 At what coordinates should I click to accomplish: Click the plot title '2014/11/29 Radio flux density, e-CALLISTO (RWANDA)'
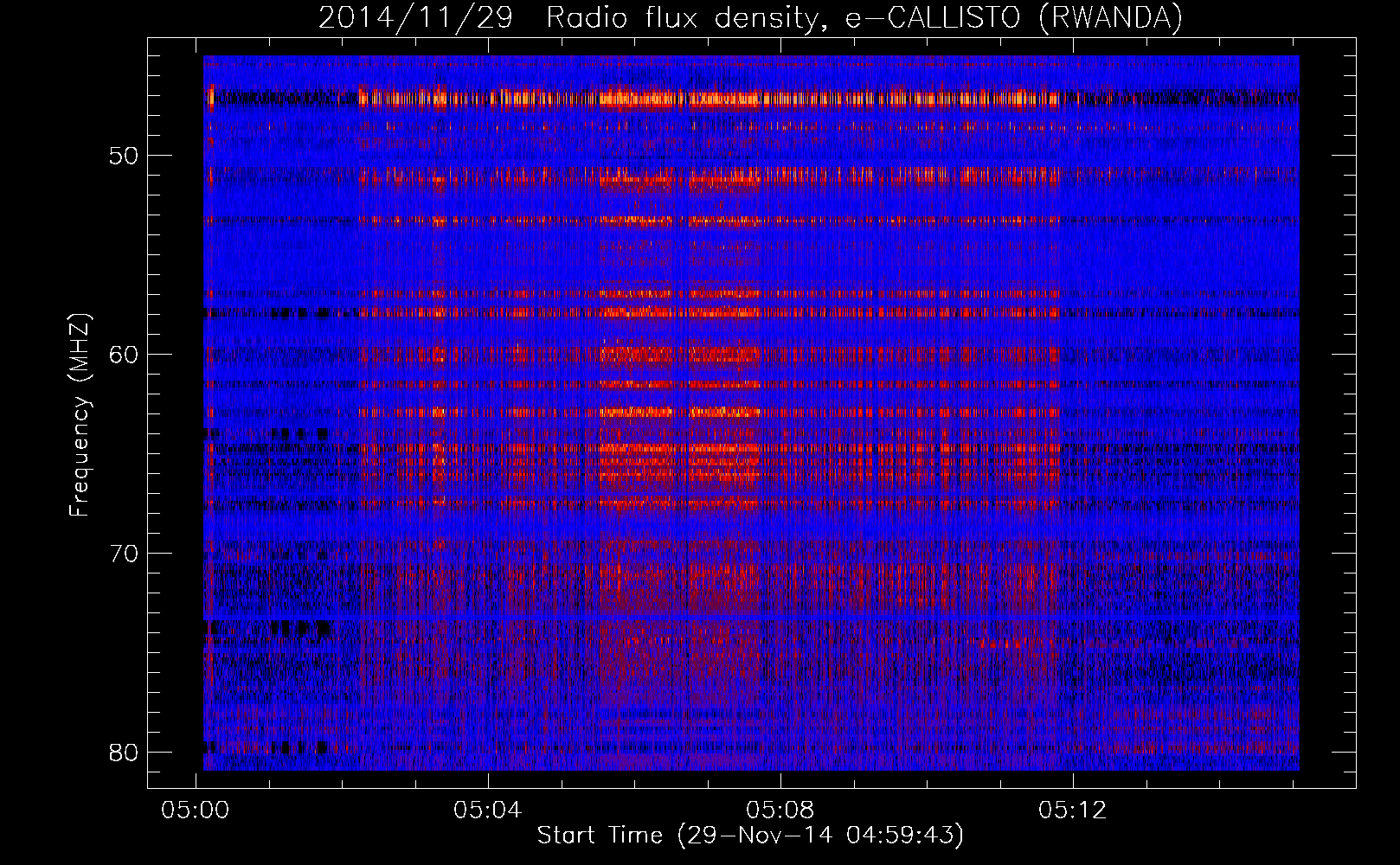click(x=750, y=18)
